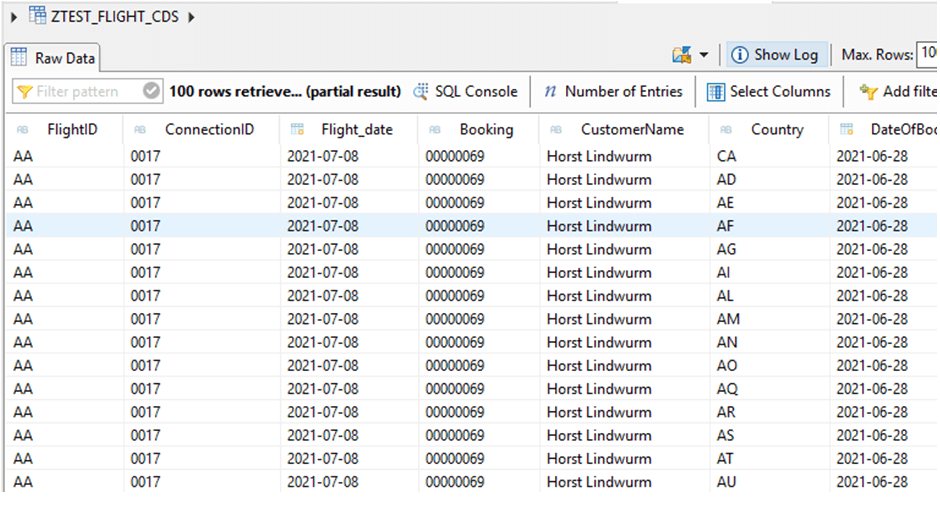940x511 pixels.
Task: Switch to the Raw Data tab
Action: pos(52,58)
